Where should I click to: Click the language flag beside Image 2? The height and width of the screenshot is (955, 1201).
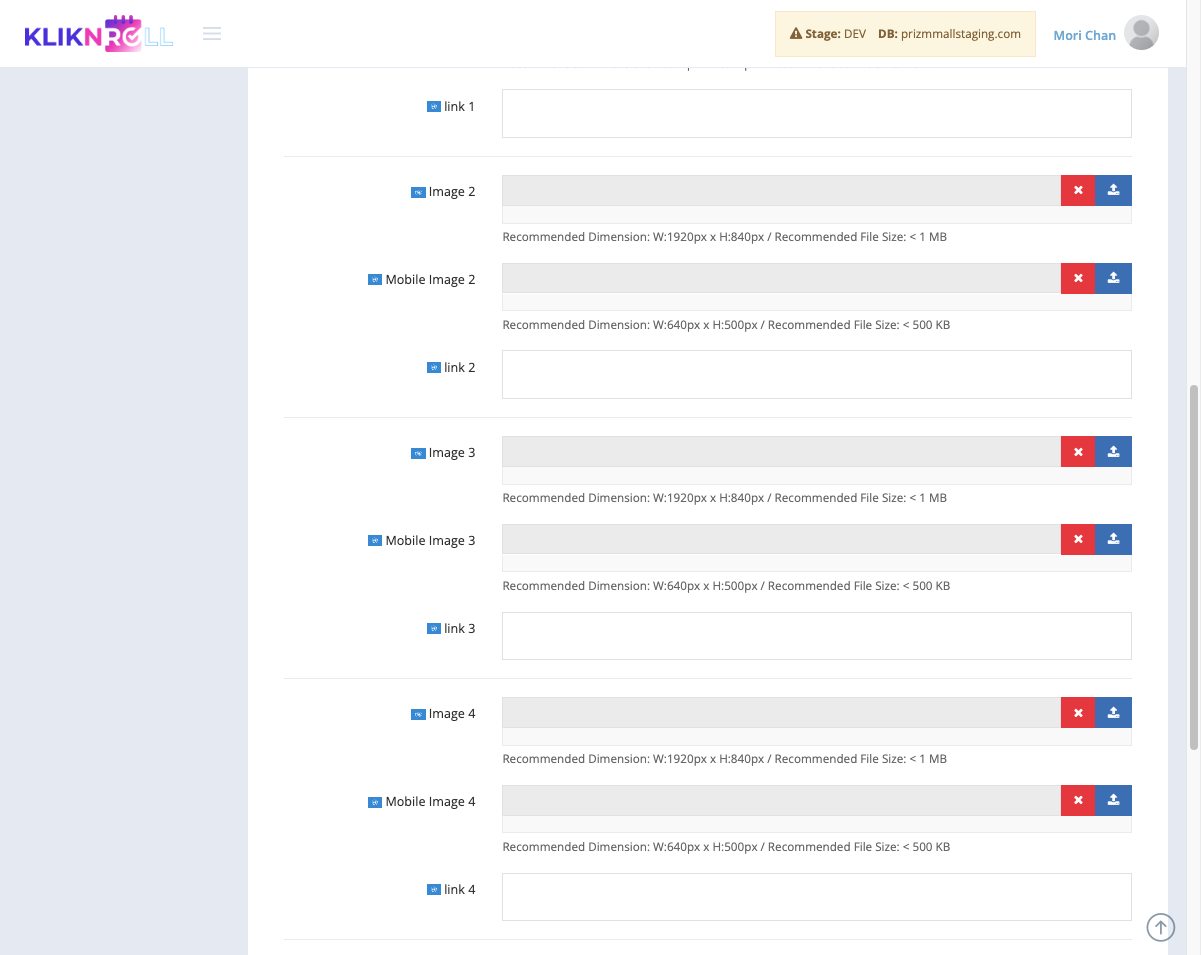tap(418, 192)
